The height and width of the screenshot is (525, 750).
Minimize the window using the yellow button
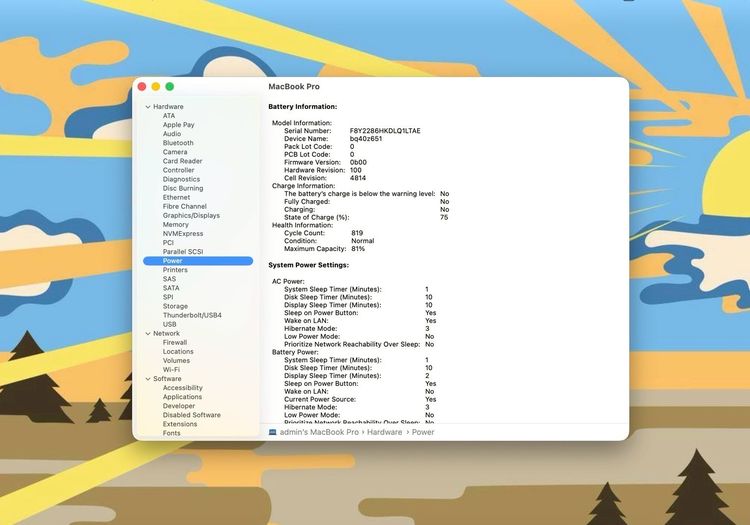[156, 87]
